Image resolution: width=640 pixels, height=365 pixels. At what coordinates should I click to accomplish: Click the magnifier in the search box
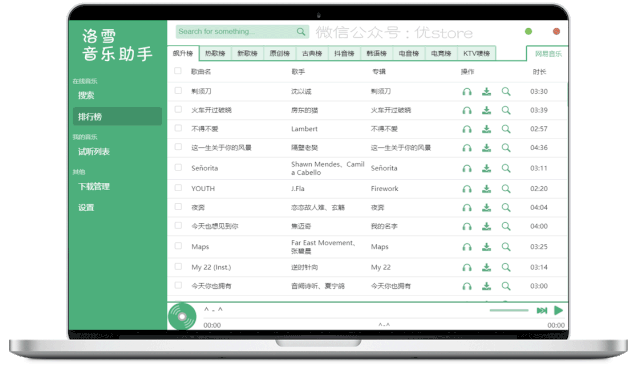point(301,31)
